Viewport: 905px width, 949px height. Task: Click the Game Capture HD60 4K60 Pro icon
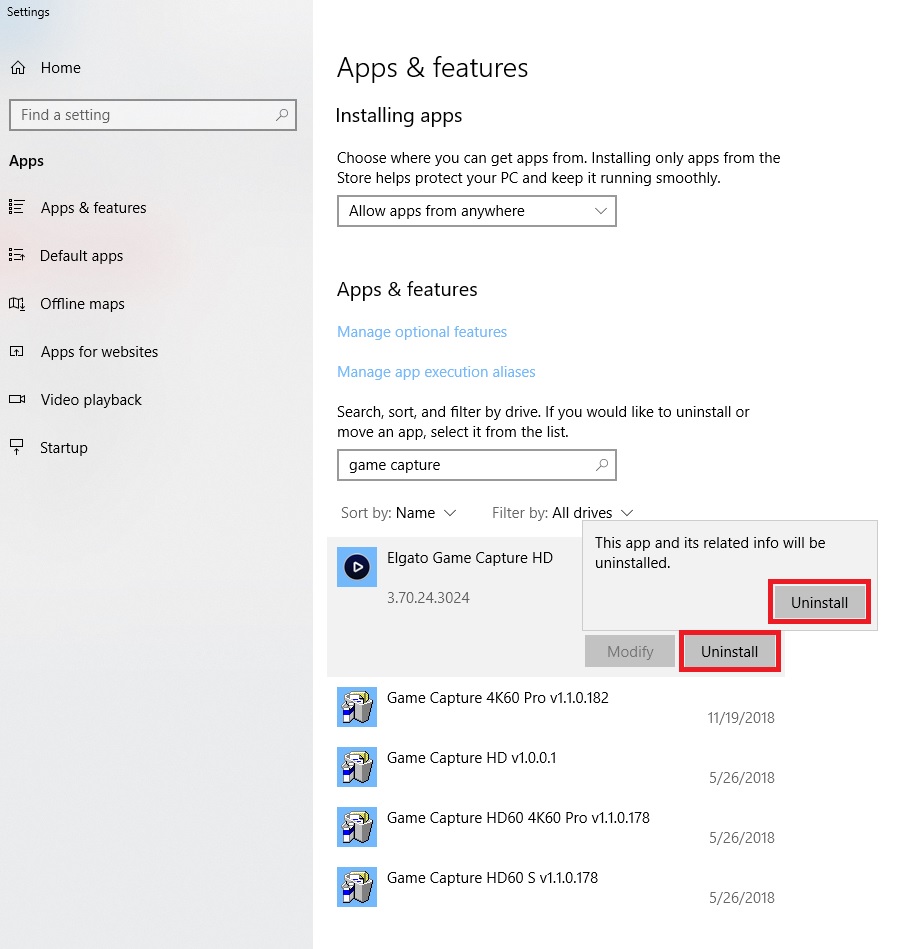pyautogui.click(x=357, y=827)
